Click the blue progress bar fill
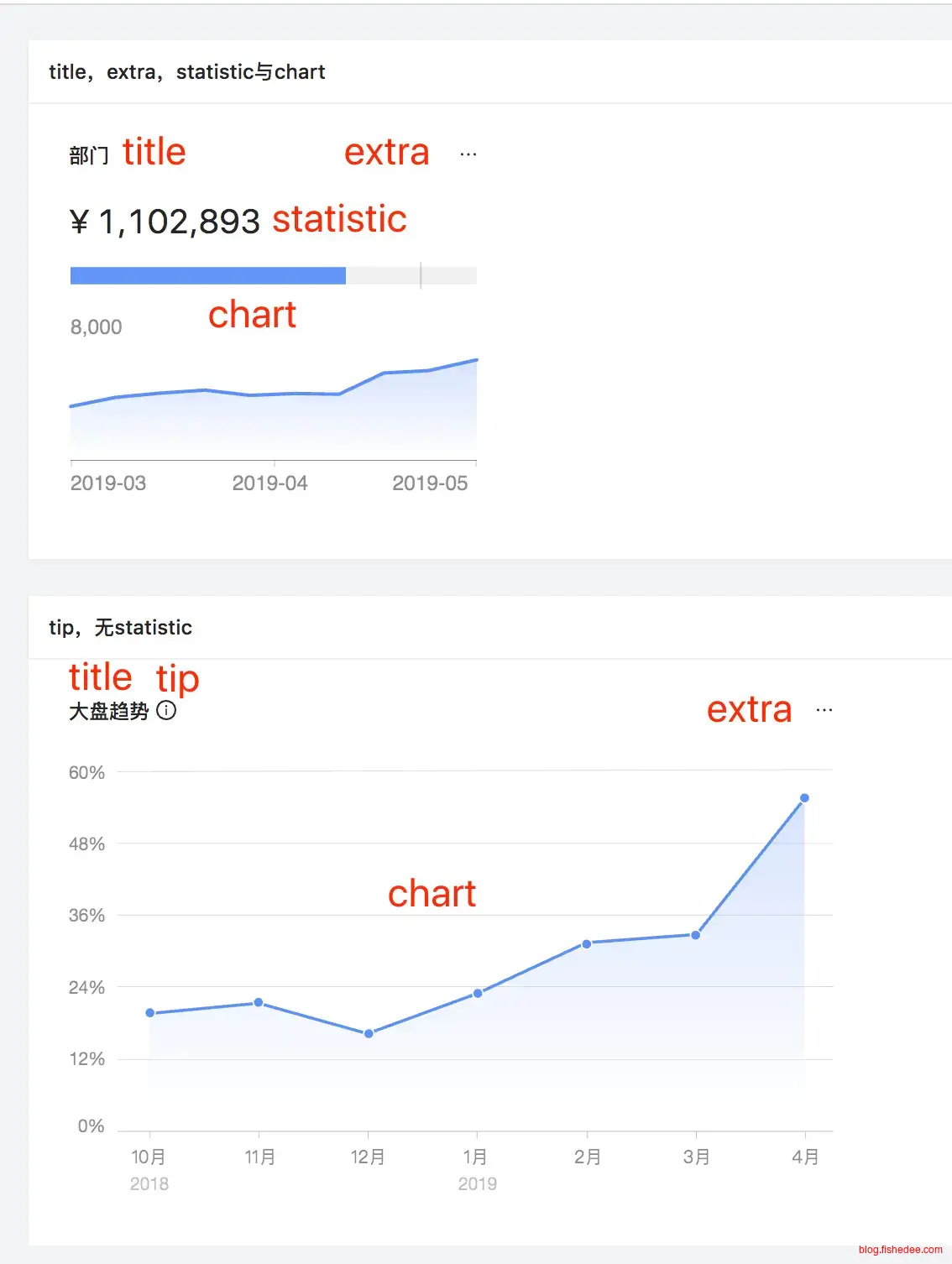952x1264 pixels. tap(207, 275)
